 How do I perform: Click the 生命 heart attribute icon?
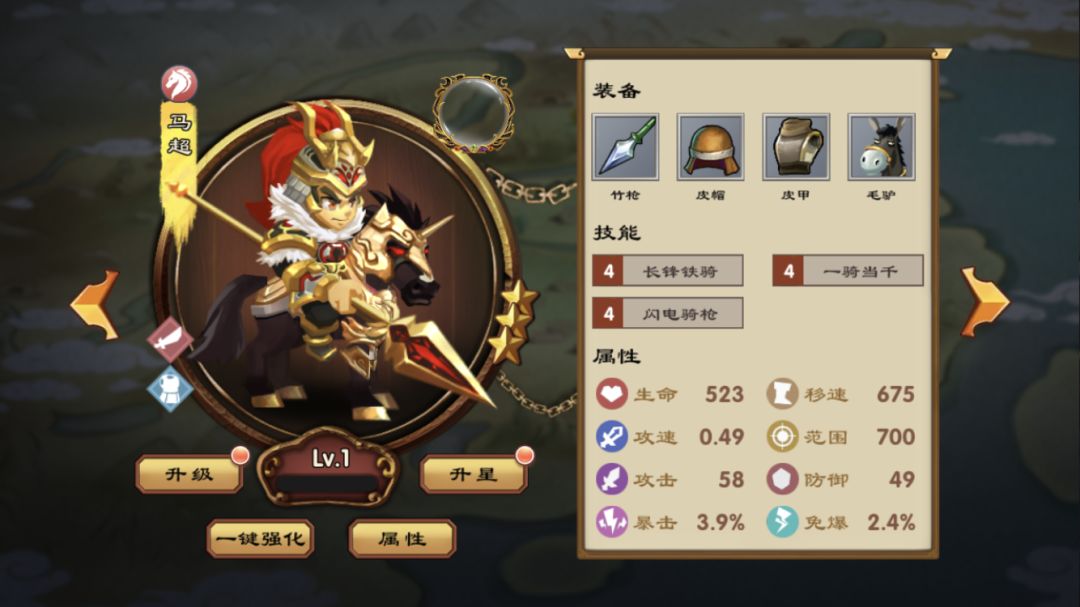[611, 394]
